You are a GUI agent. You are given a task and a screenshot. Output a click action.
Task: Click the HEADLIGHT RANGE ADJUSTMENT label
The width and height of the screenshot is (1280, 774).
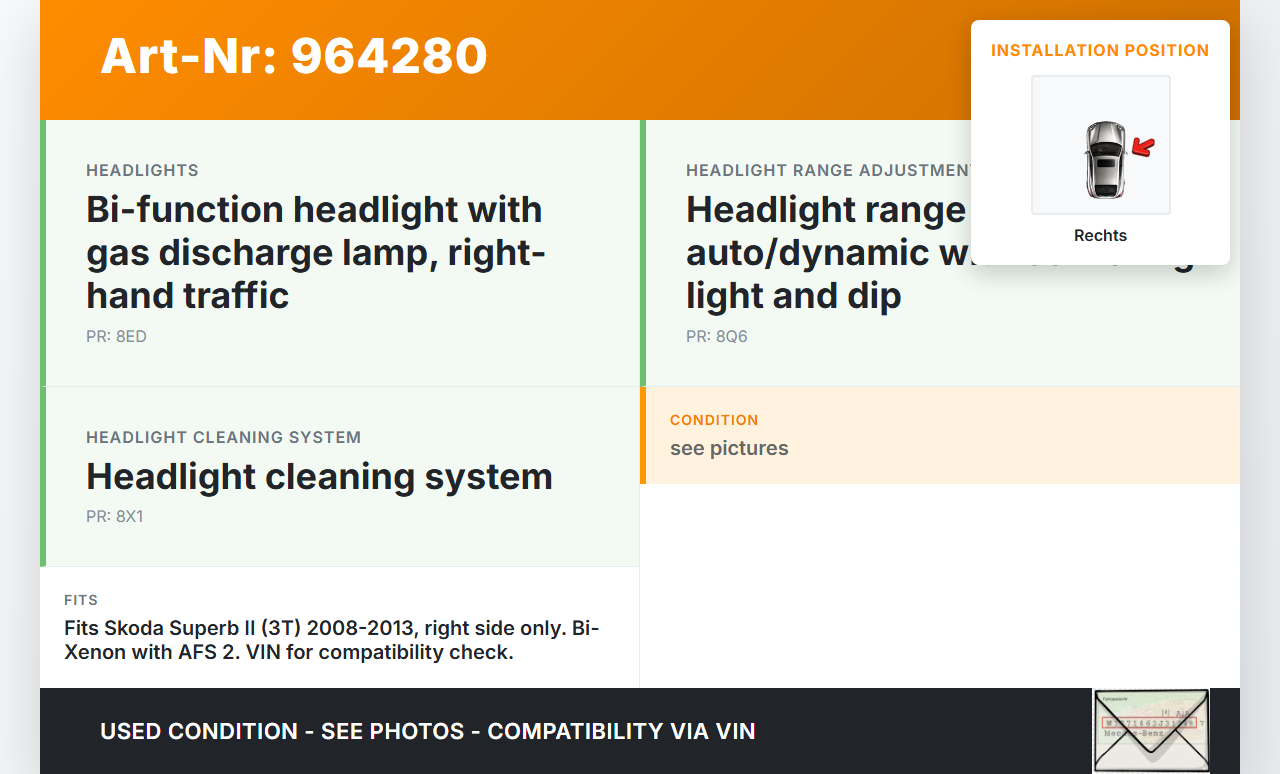point(829,170)
